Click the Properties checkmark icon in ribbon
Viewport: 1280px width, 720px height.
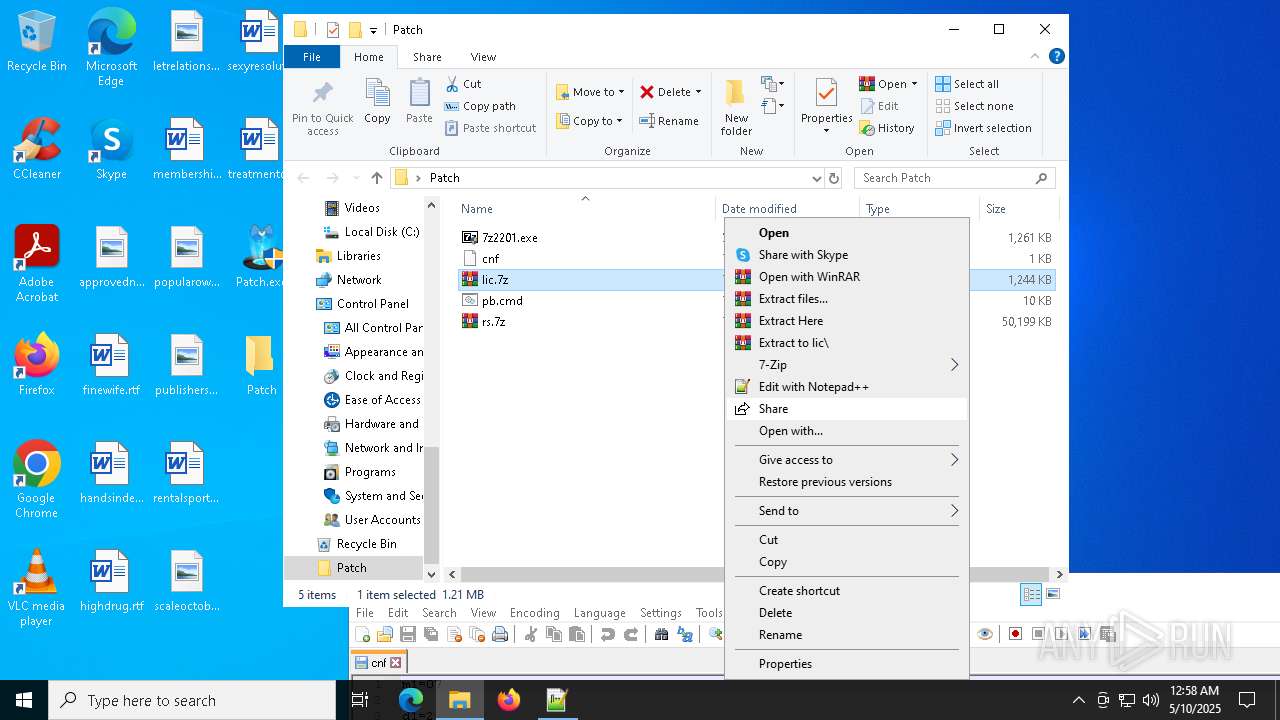pyautogui.click(x=826, y=94)
